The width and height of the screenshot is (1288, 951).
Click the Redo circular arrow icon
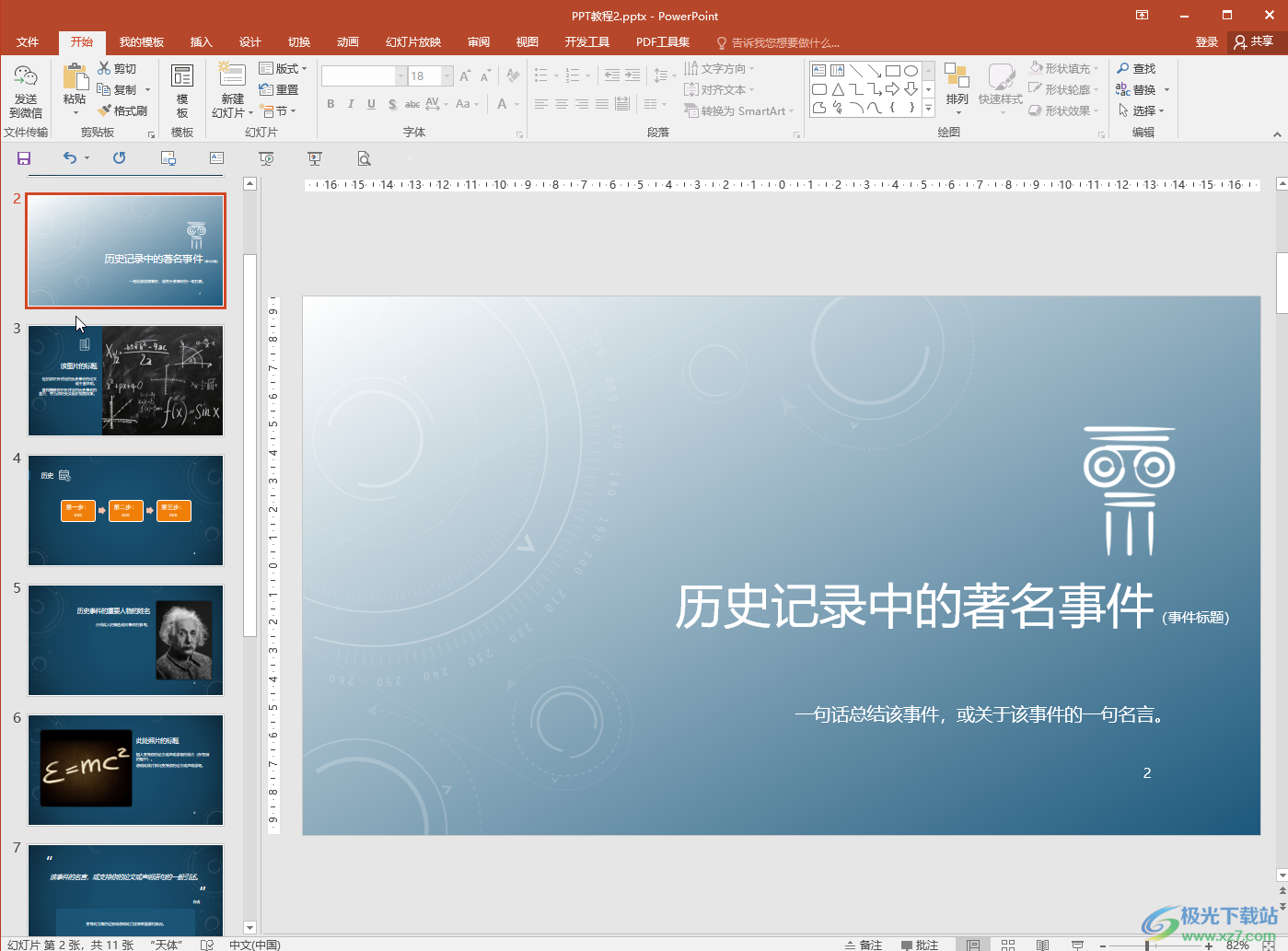pyautogui.click(x=119, y=158)
